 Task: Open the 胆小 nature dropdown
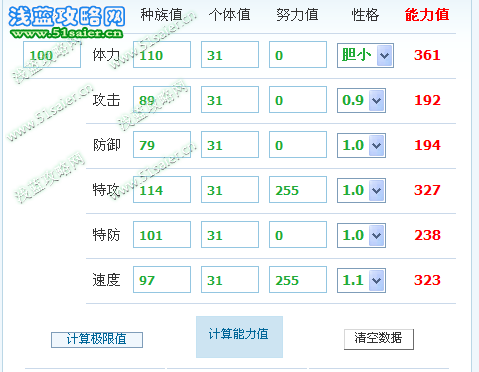tap(365, 55)
